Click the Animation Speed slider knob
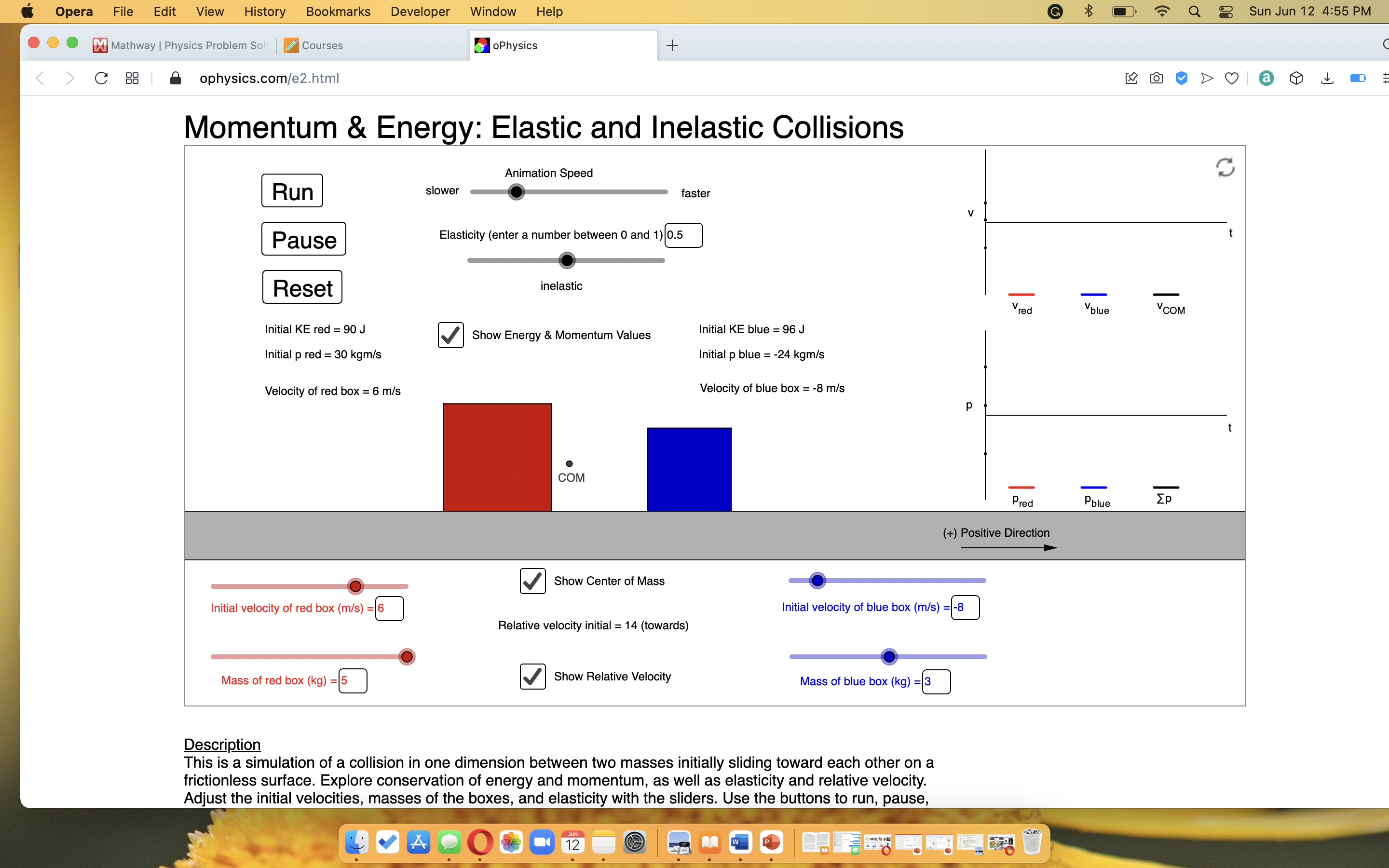 [x=516, y=192]
